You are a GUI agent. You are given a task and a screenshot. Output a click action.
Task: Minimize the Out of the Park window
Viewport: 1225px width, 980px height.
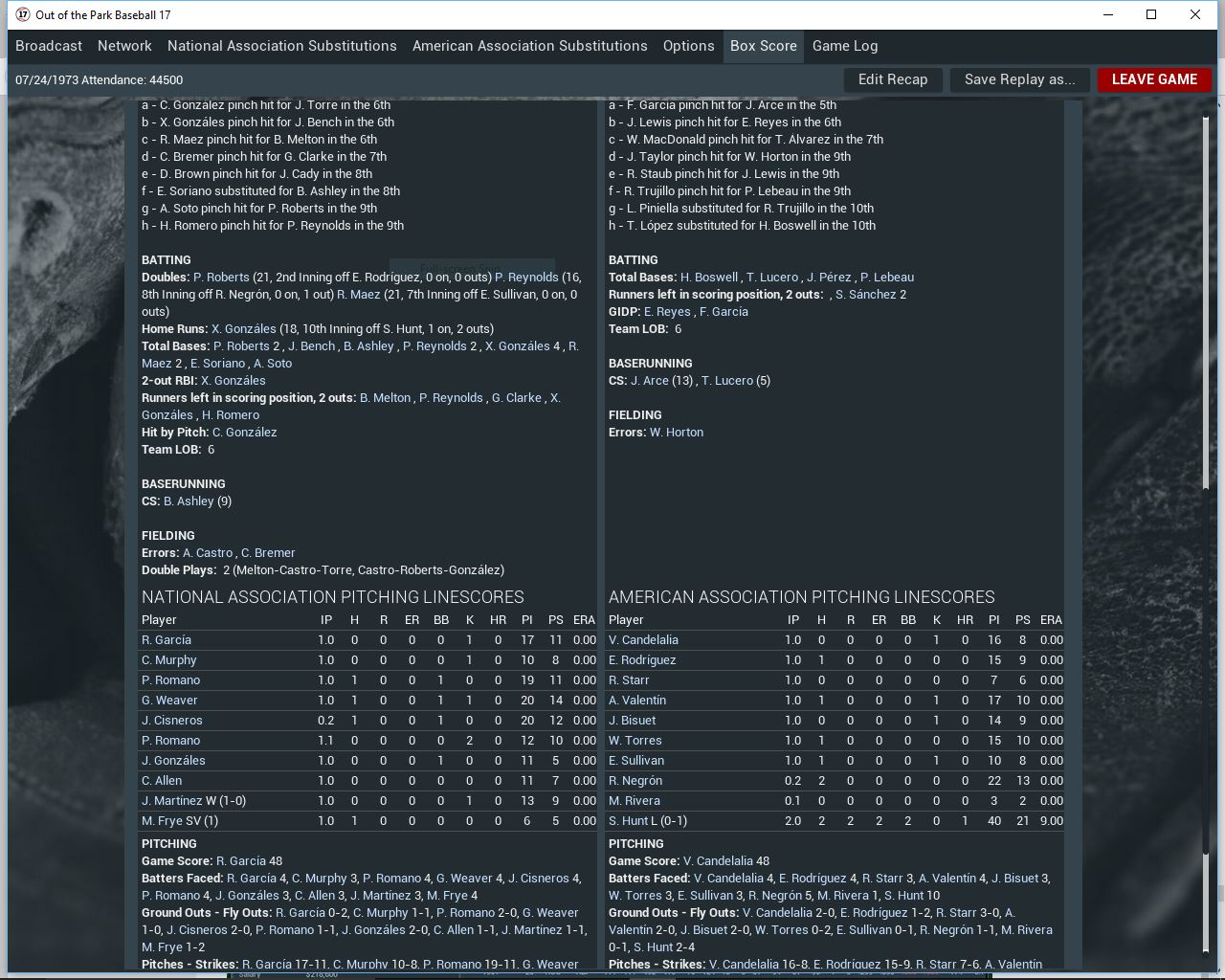tap(1108, 14)
